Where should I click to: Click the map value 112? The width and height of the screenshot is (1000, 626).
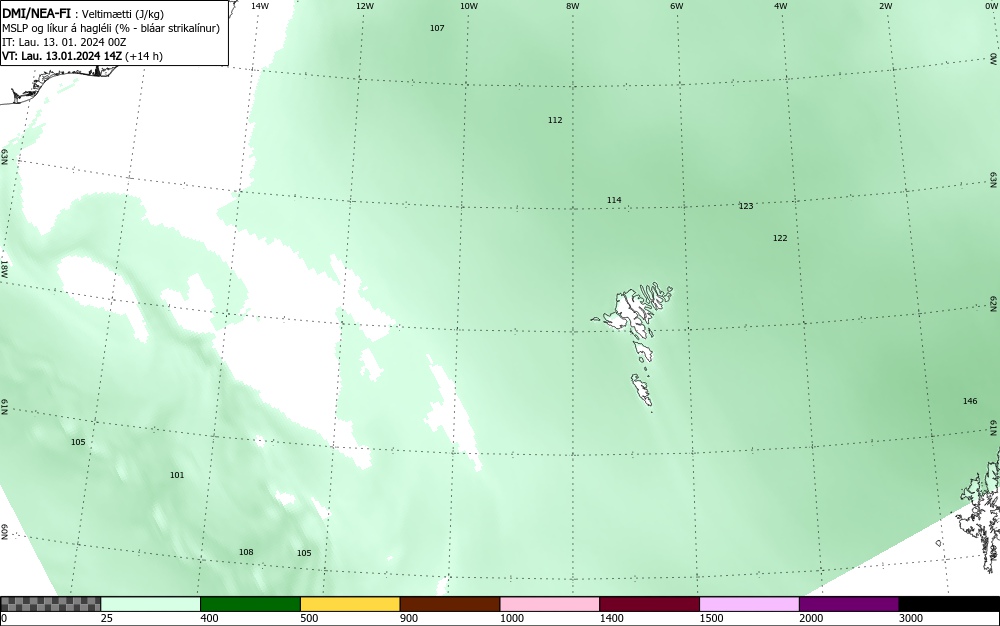pyautogui.click(x=555, y=120)
